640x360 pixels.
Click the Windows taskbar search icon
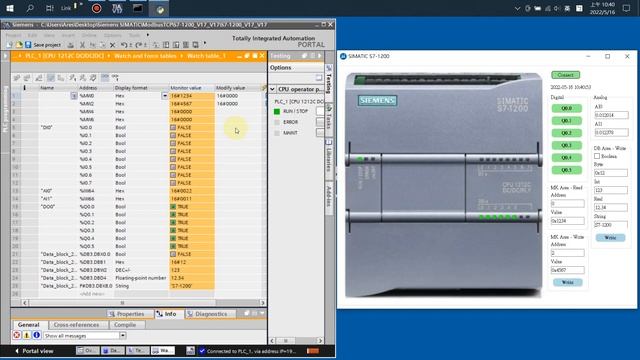coord(30,8)
